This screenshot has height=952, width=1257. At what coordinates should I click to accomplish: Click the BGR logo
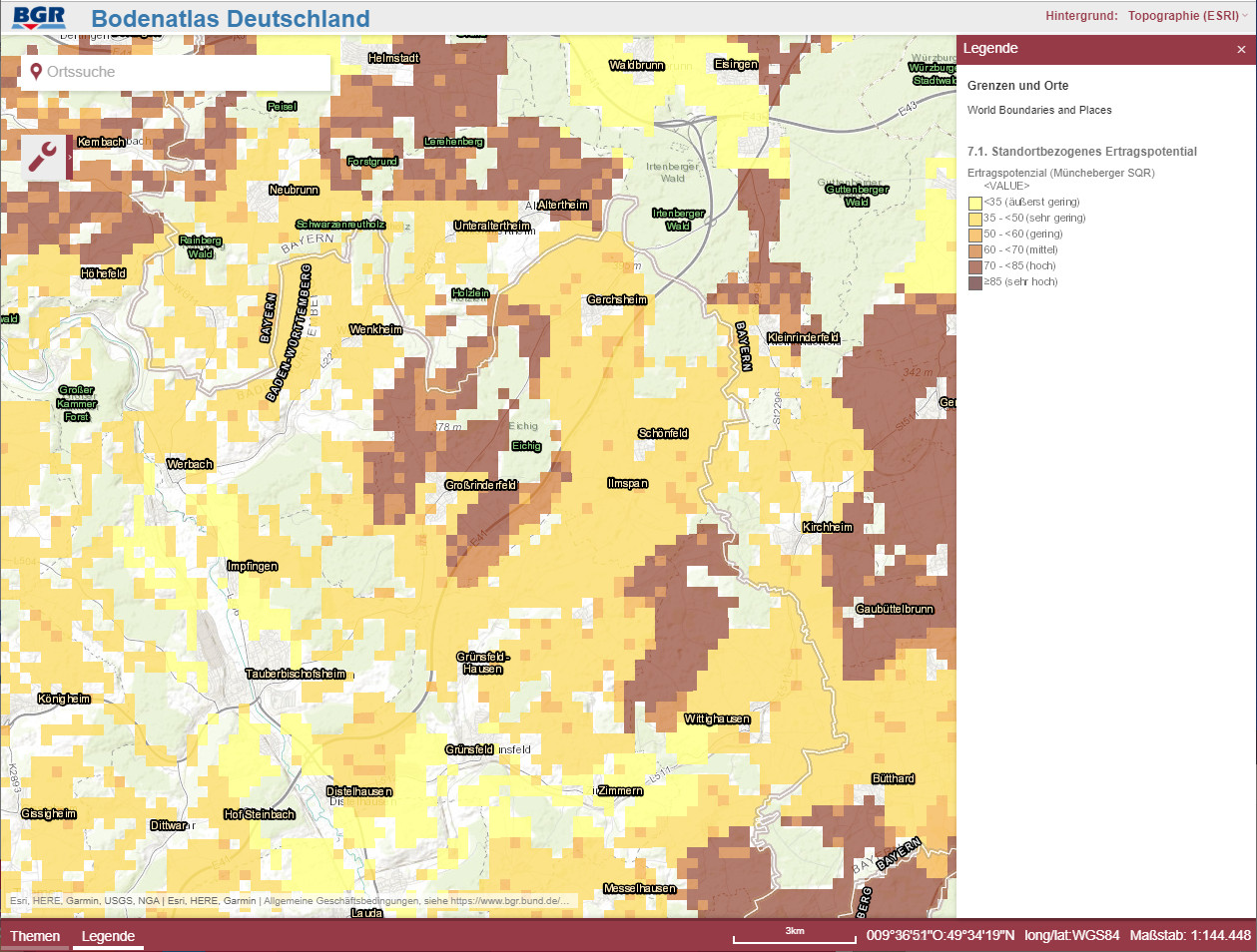click(39, 17)
